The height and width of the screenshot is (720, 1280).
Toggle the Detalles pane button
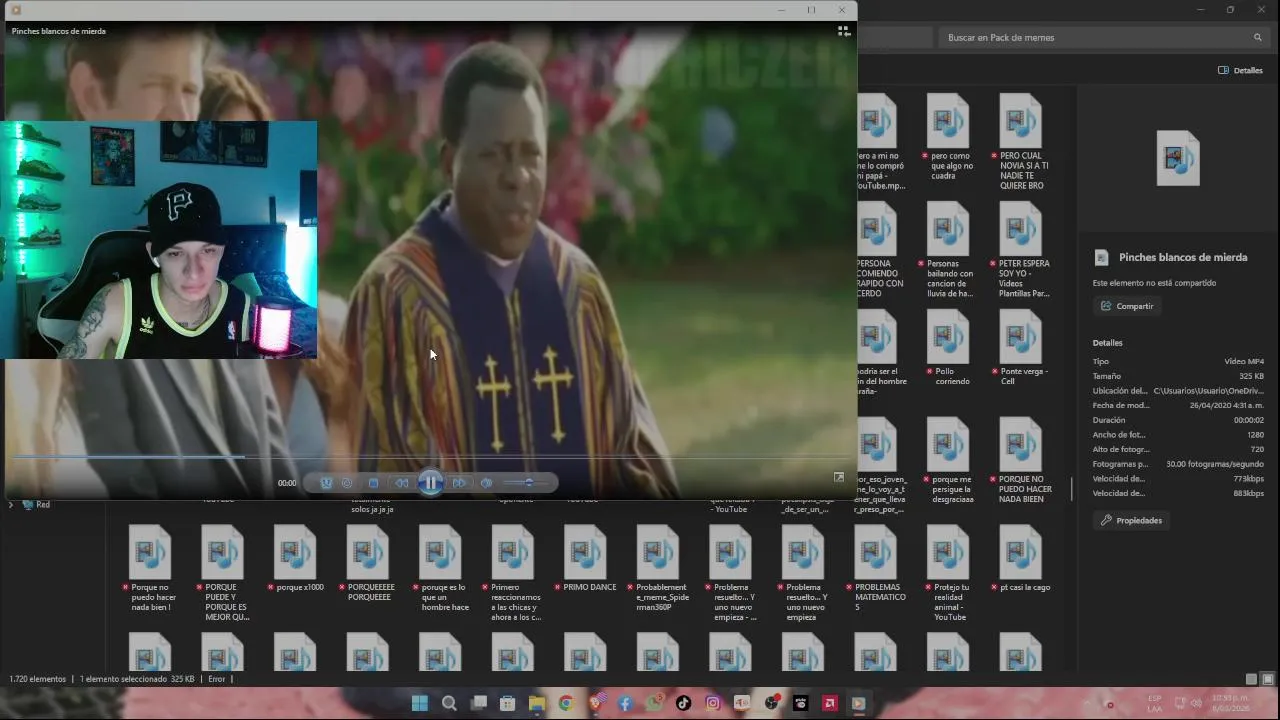click(x=1240, y=70)
